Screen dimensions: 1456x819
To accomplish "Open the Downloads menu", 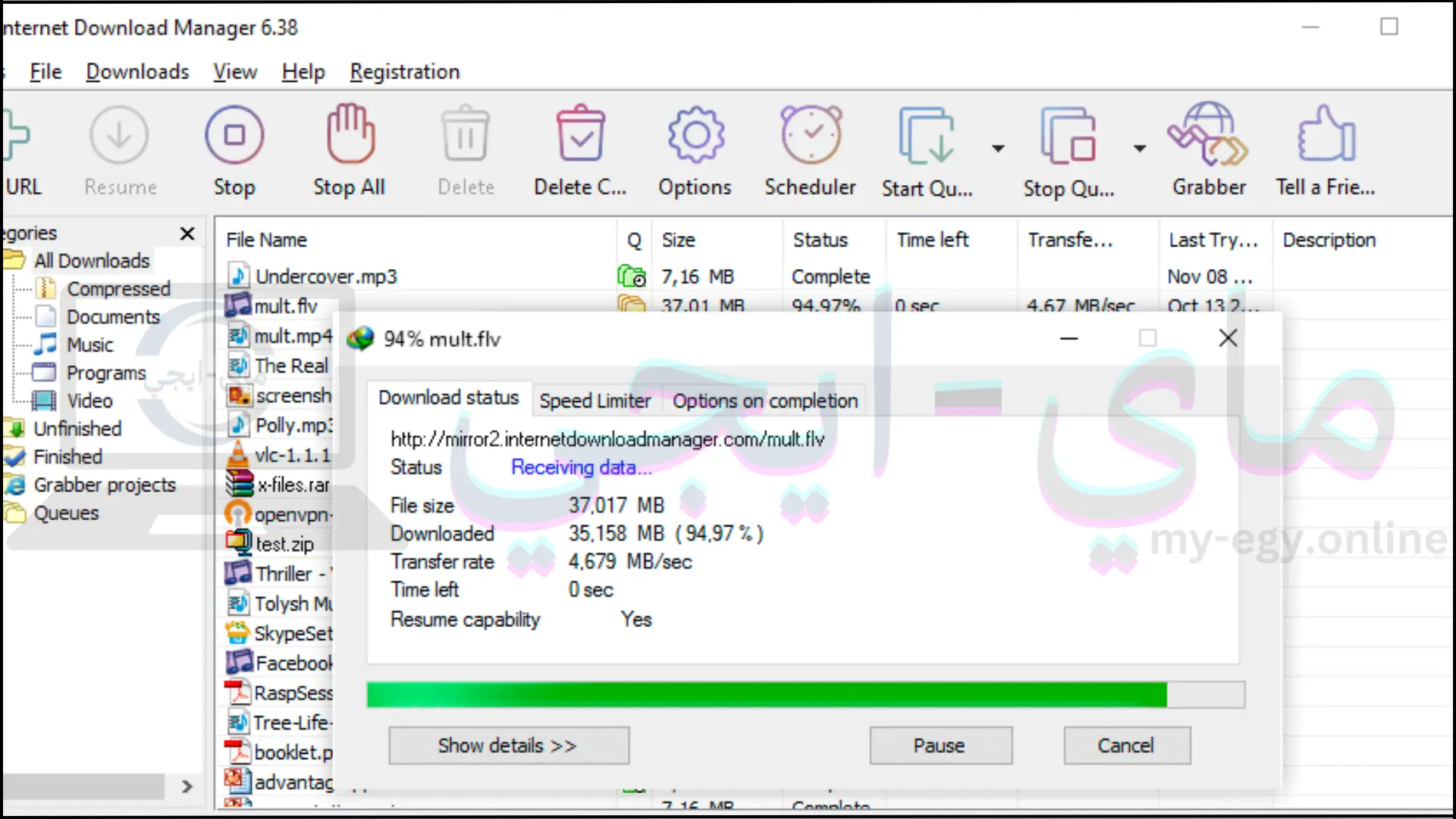I will (x=137, y=71).
